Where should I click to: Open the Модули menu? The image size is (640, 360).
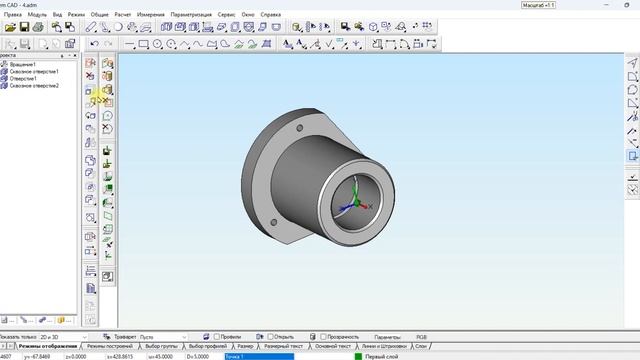[x=37, y=14]
